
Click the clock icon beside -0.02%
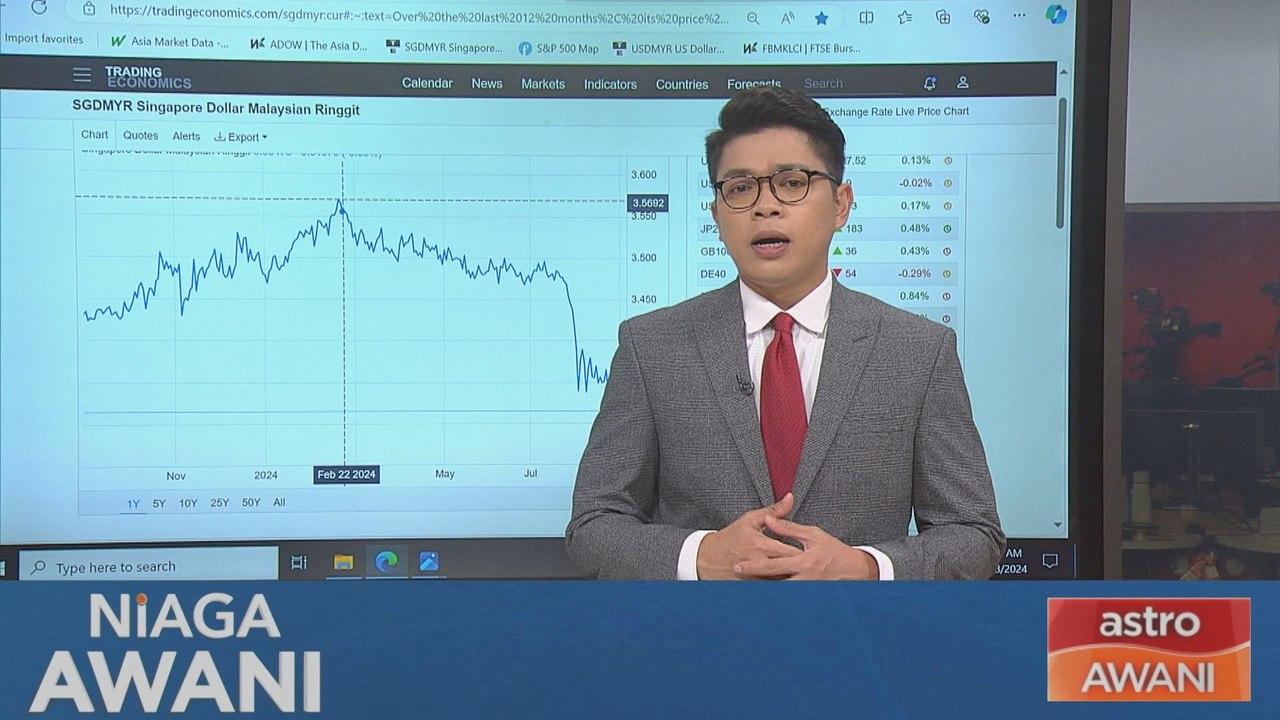coord(948,183)
